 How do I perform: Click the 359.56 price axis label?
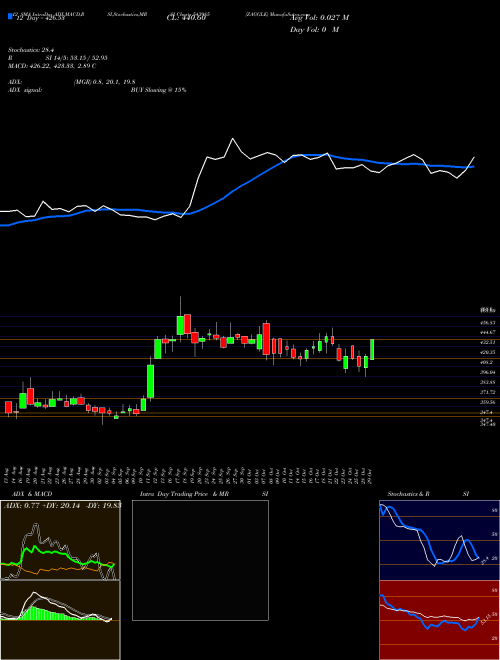point(489,402)
